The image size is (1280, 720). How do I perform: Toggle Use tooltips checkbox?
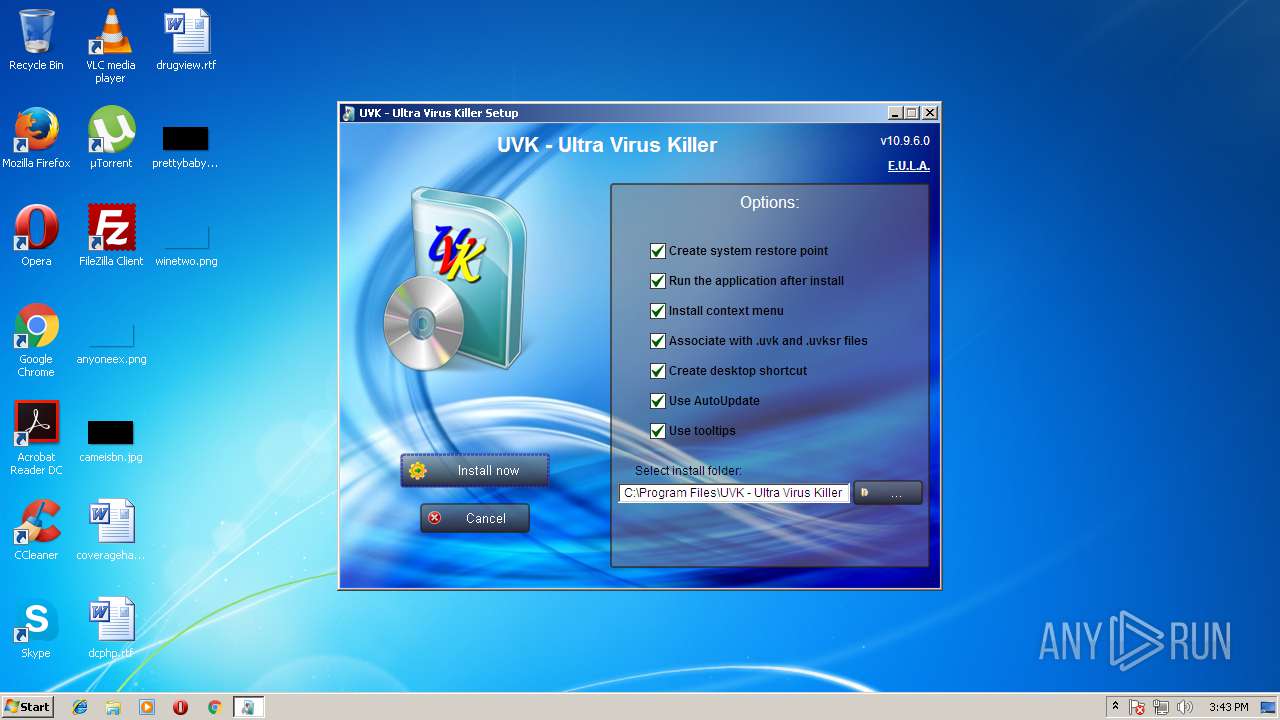pos(658,431)
